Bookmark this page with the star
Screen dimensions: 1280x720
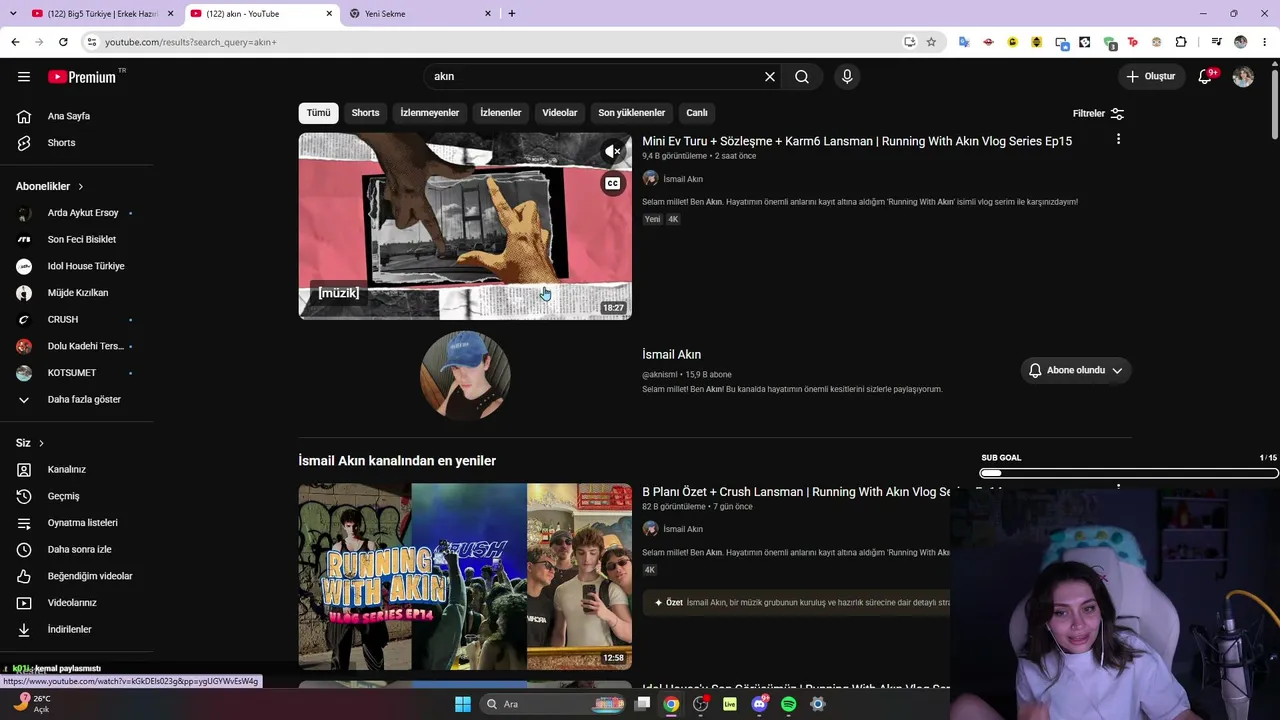pos(931,42)
